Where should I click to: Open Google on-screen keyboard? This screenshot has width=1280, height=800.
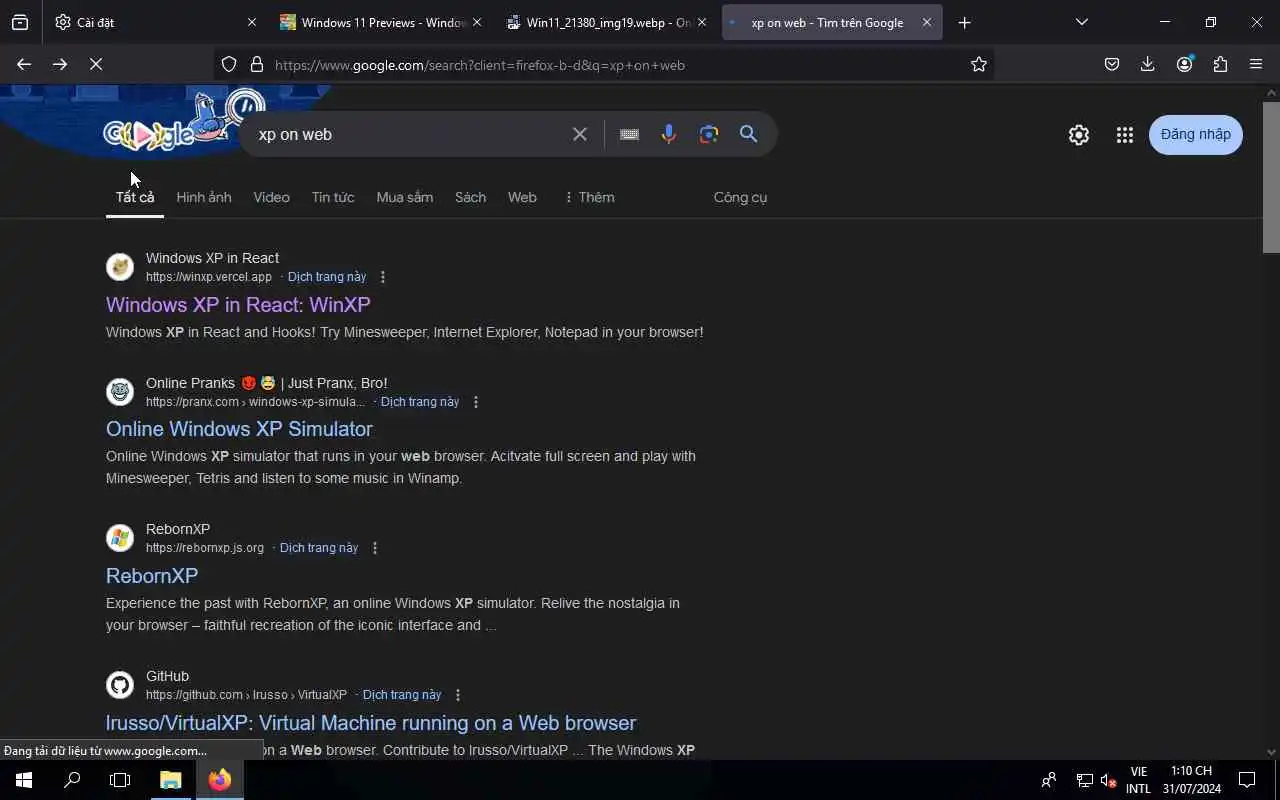(x=629, y=134)
